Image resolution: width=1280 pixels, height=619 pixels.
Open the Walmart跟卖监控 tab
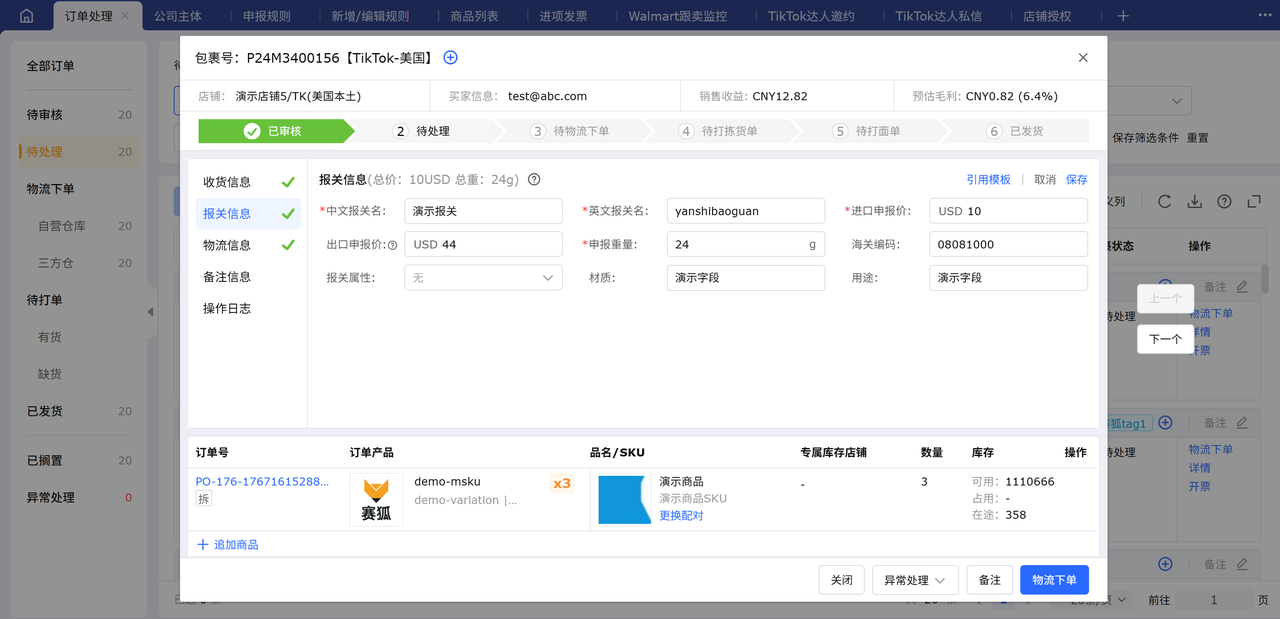pos(678,16)
